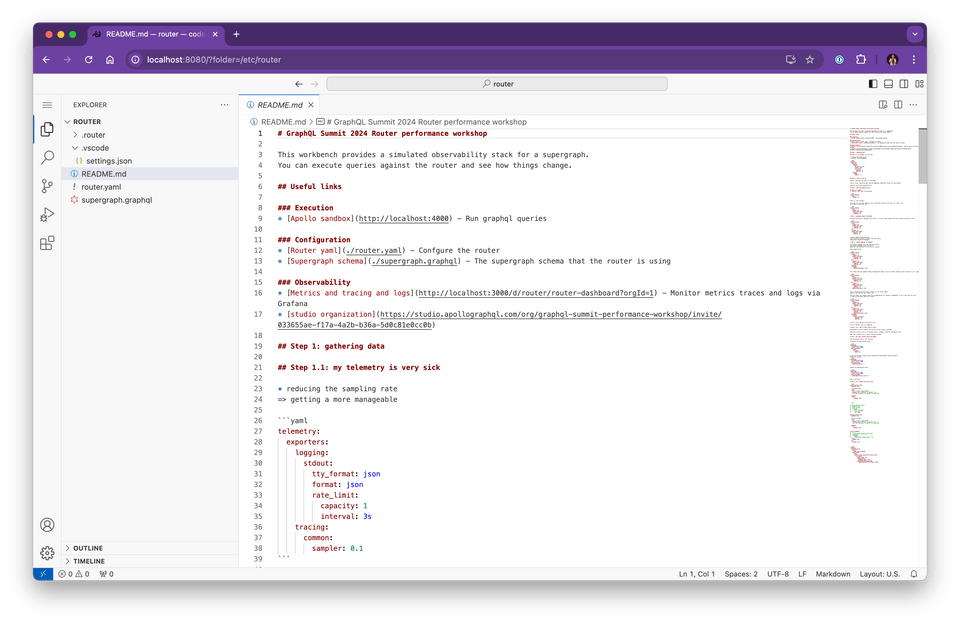960x624 pixels.
Task: Click the Ln 1, Col 1 cursor position
Action: [697, 574]
